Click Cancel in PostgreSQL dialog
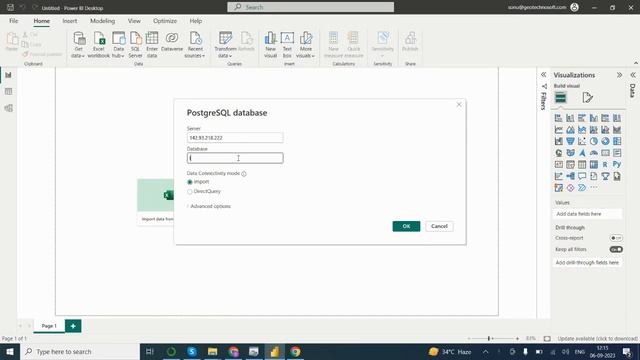The image size is (640, 360). click(439, 226)
